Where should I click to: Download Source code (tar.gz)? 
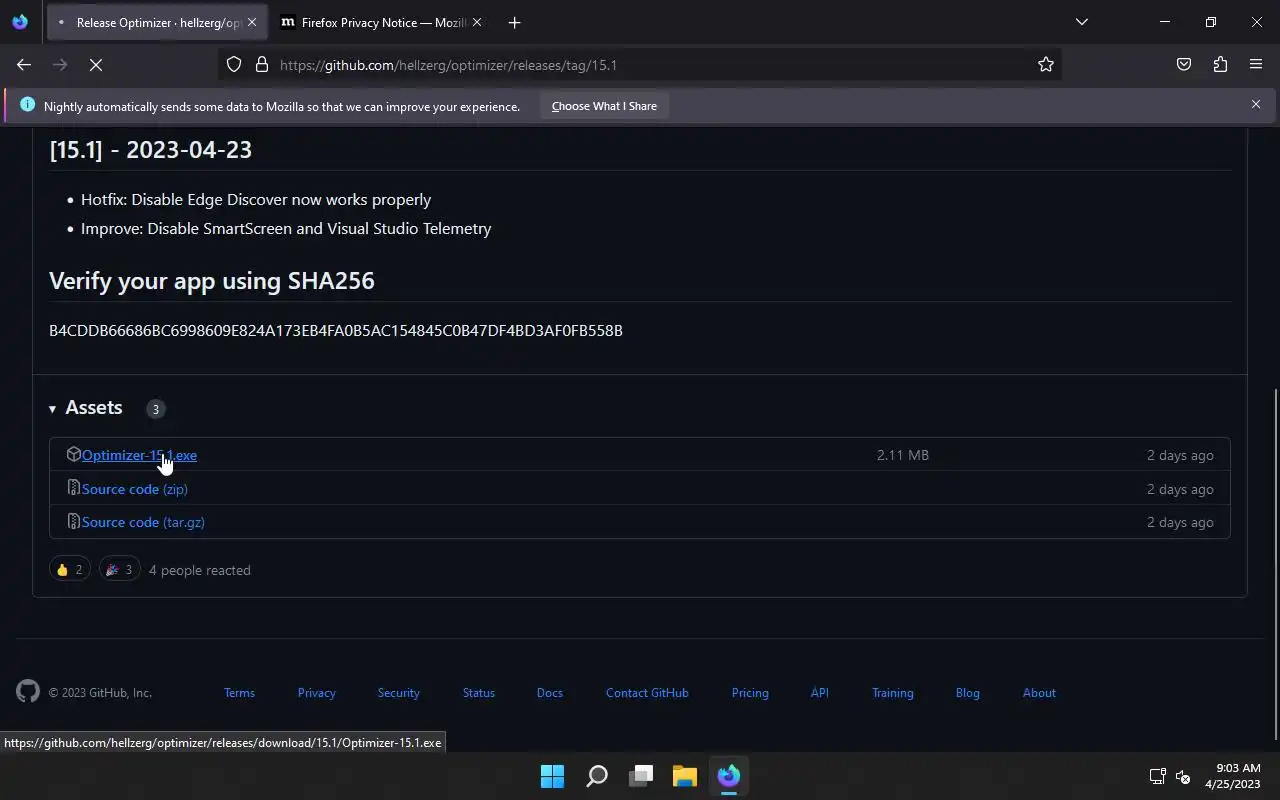(143, 522)
